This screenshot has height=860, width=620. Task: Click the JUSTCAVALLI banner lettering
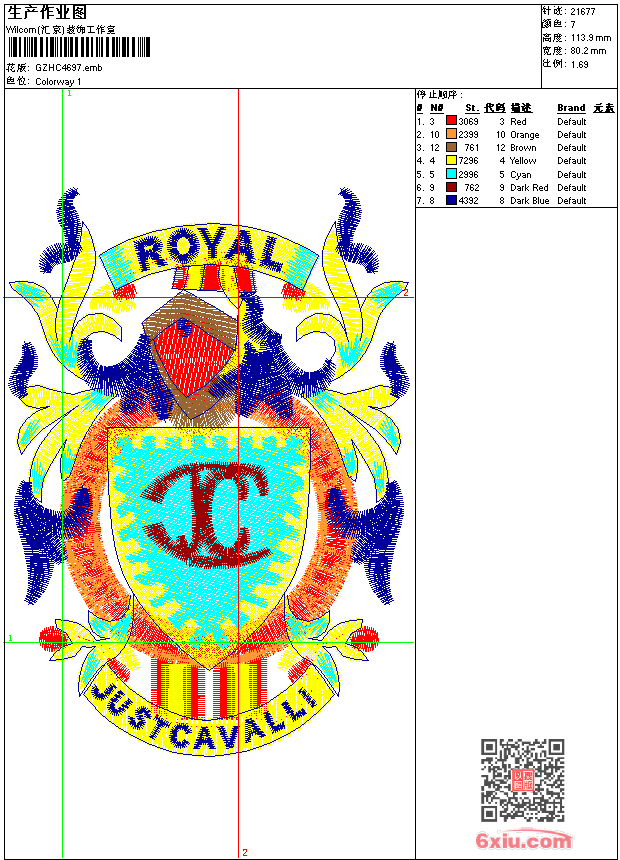click(x=204, y=717)
